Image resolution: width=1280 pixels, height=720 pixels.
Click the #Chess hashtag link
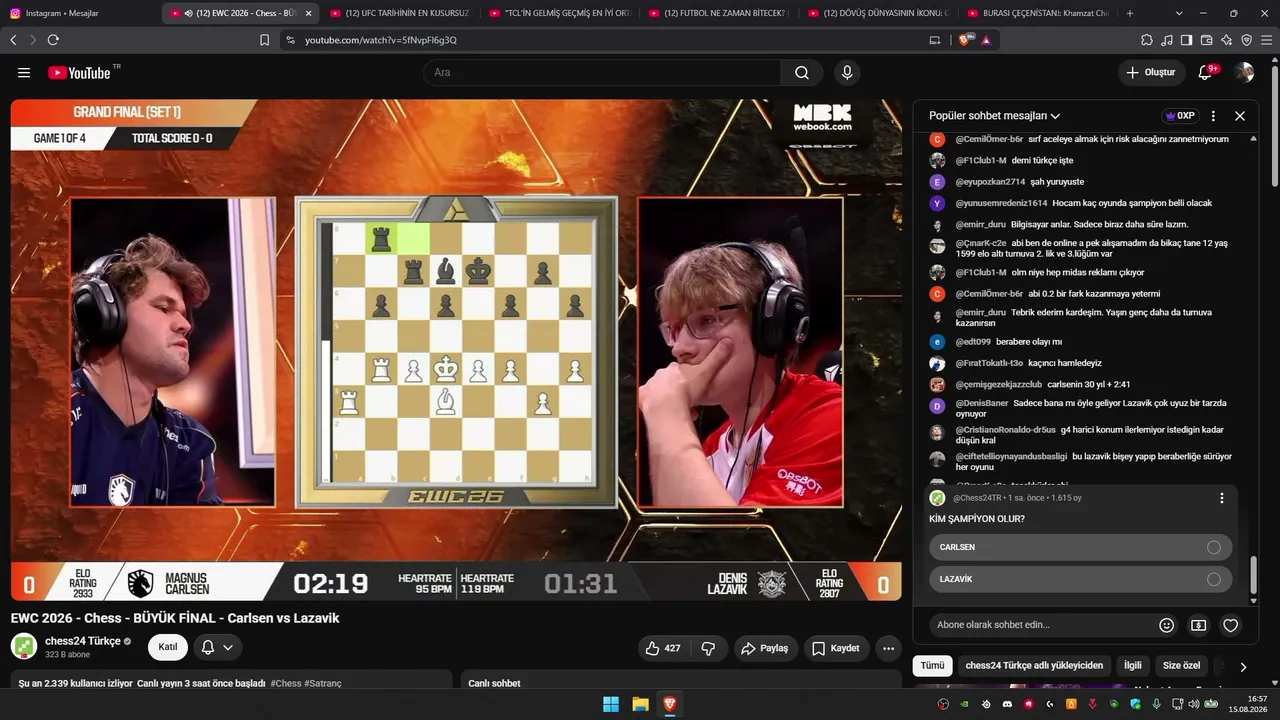286,684
